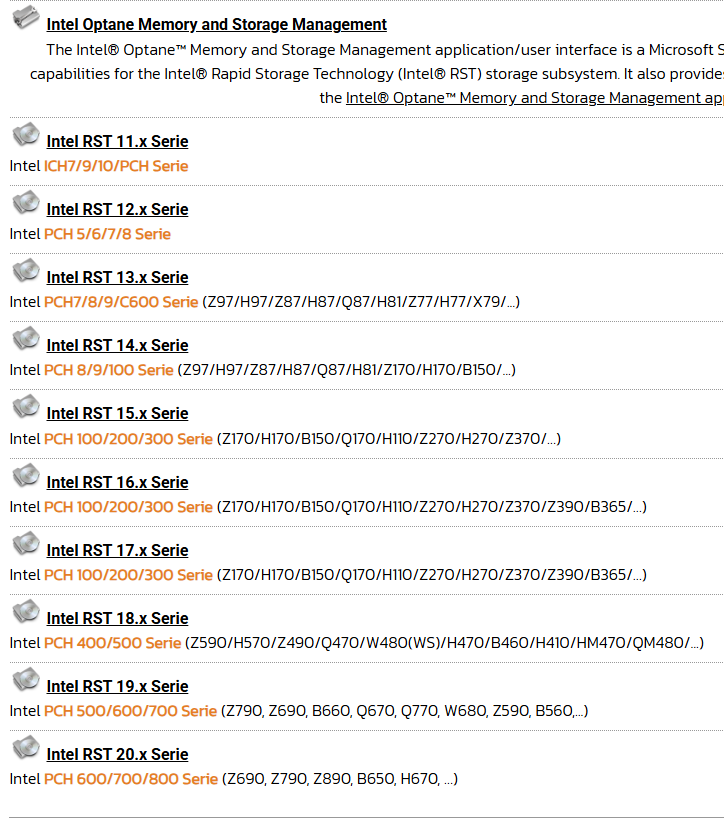Click the drive icon beside Intel RST 13.x Serie
Screen dimensions: 724x818
click(x=26, y=270)
